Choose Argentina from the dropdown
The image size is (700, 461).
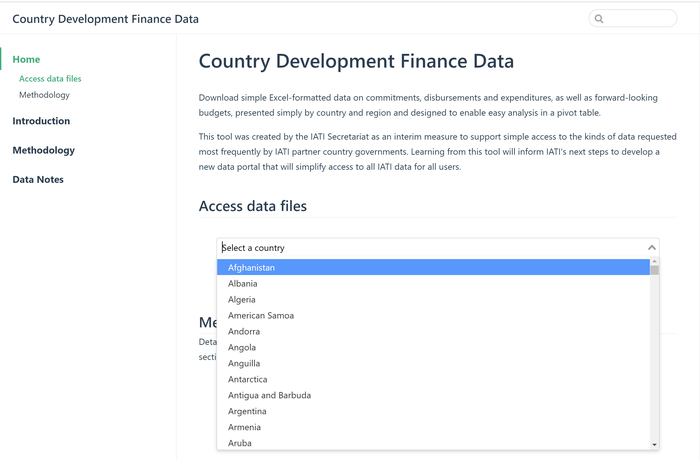tap(433, 411)
